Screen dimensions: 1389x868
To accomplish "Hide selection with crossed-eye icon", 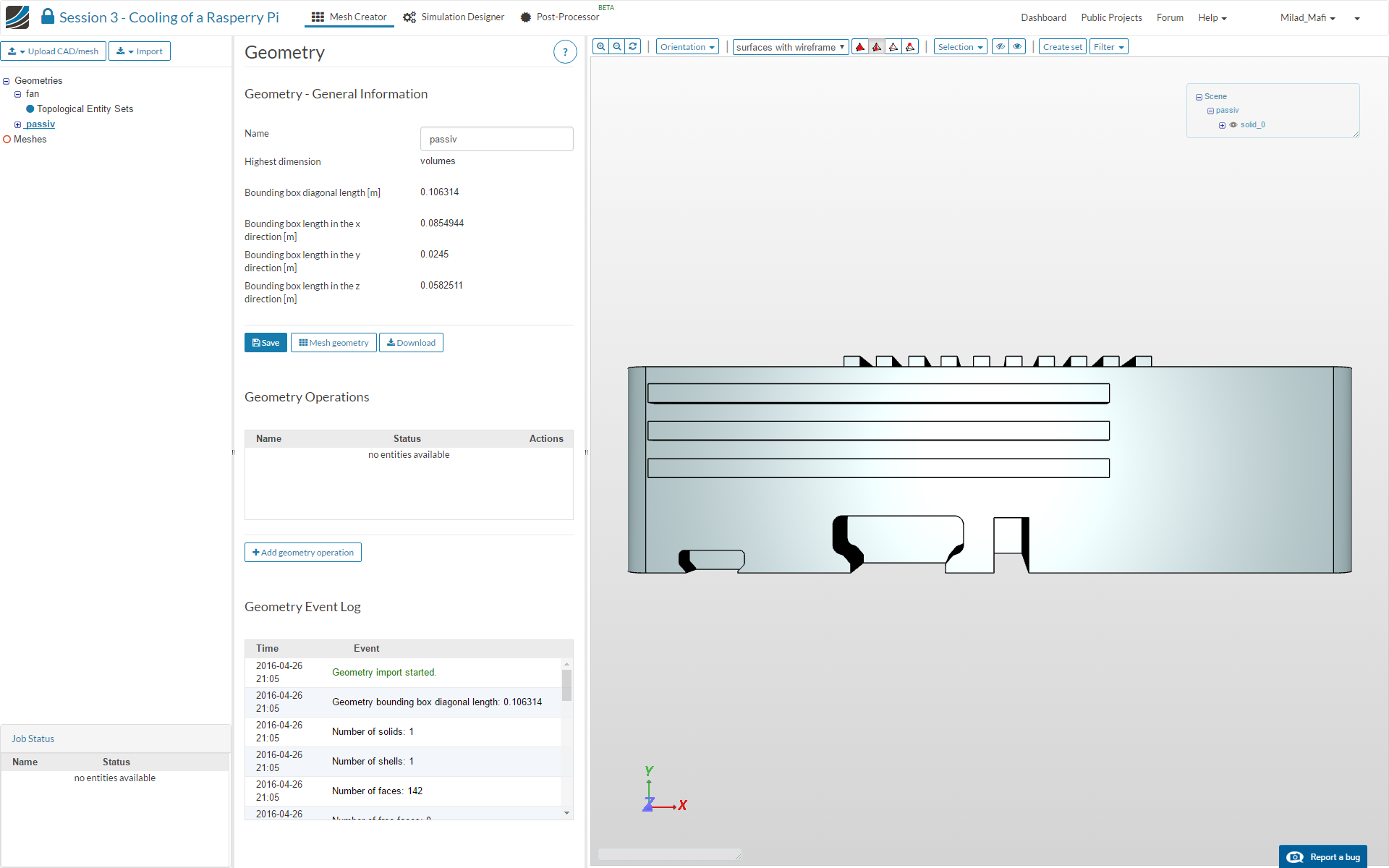I will click(1001, 47).
